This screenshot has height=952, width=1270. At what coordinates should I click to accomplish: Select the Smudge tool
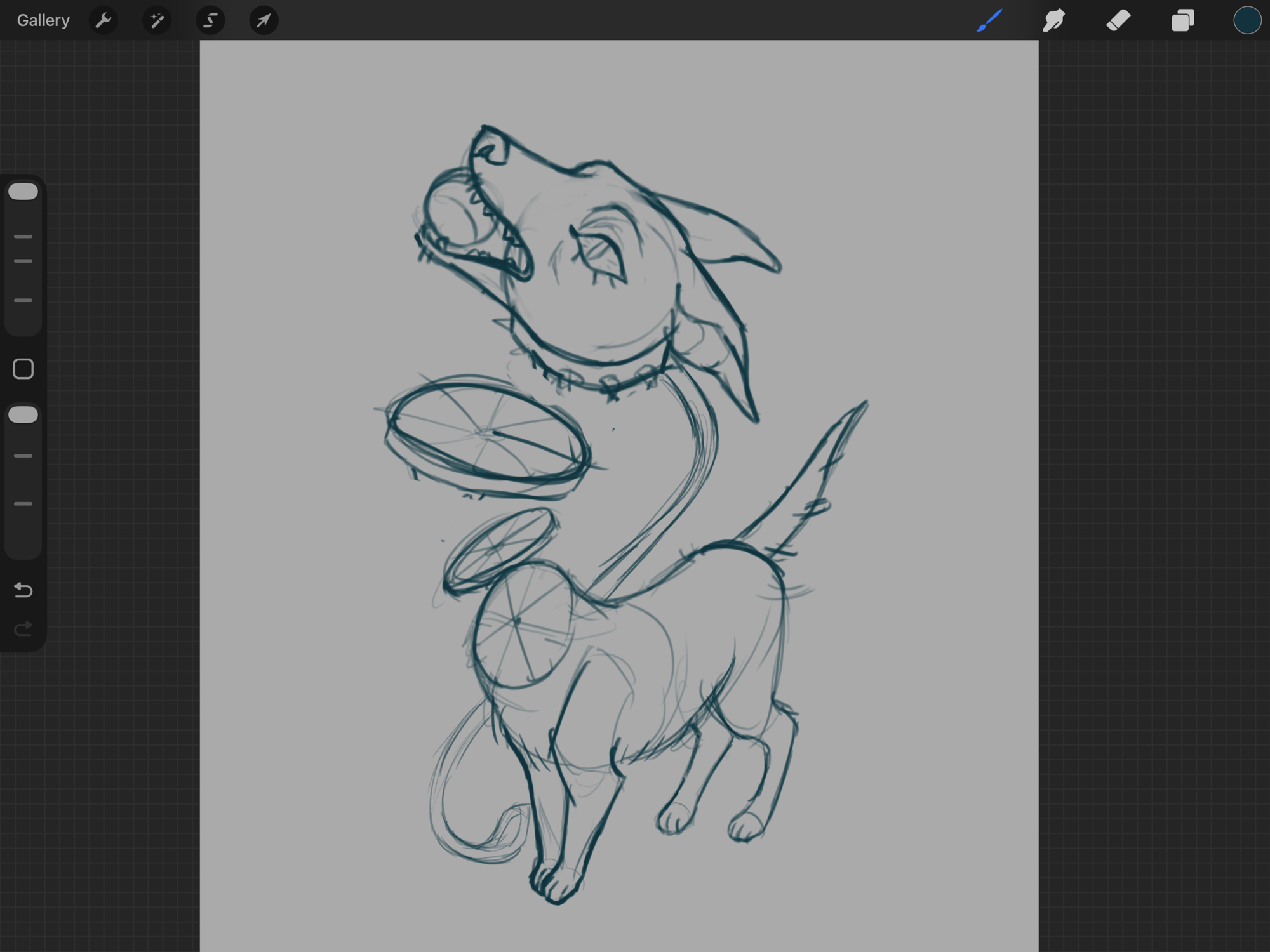tap(1054, 20)
